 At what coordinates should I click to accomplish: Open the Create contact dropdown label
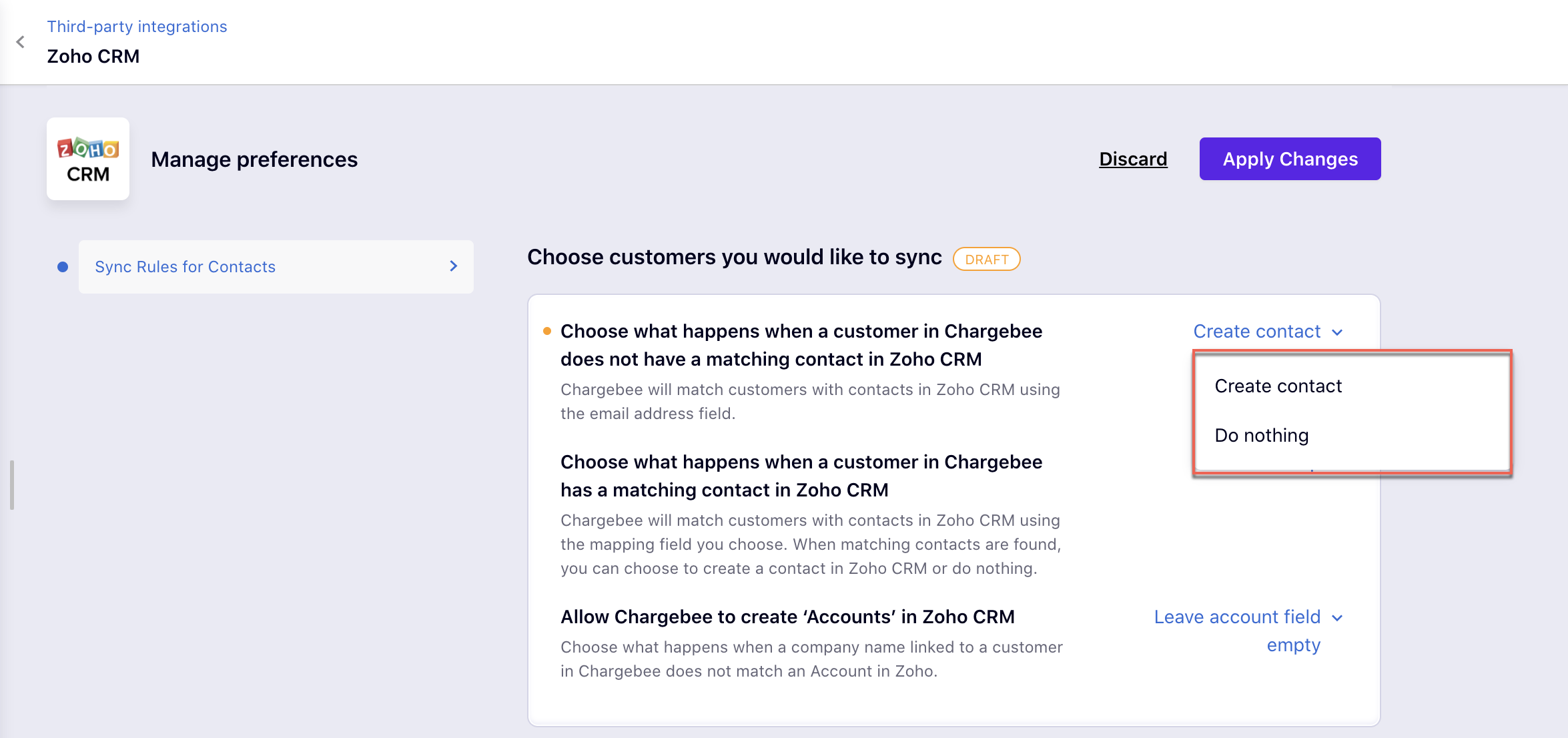coord(1256,332)
